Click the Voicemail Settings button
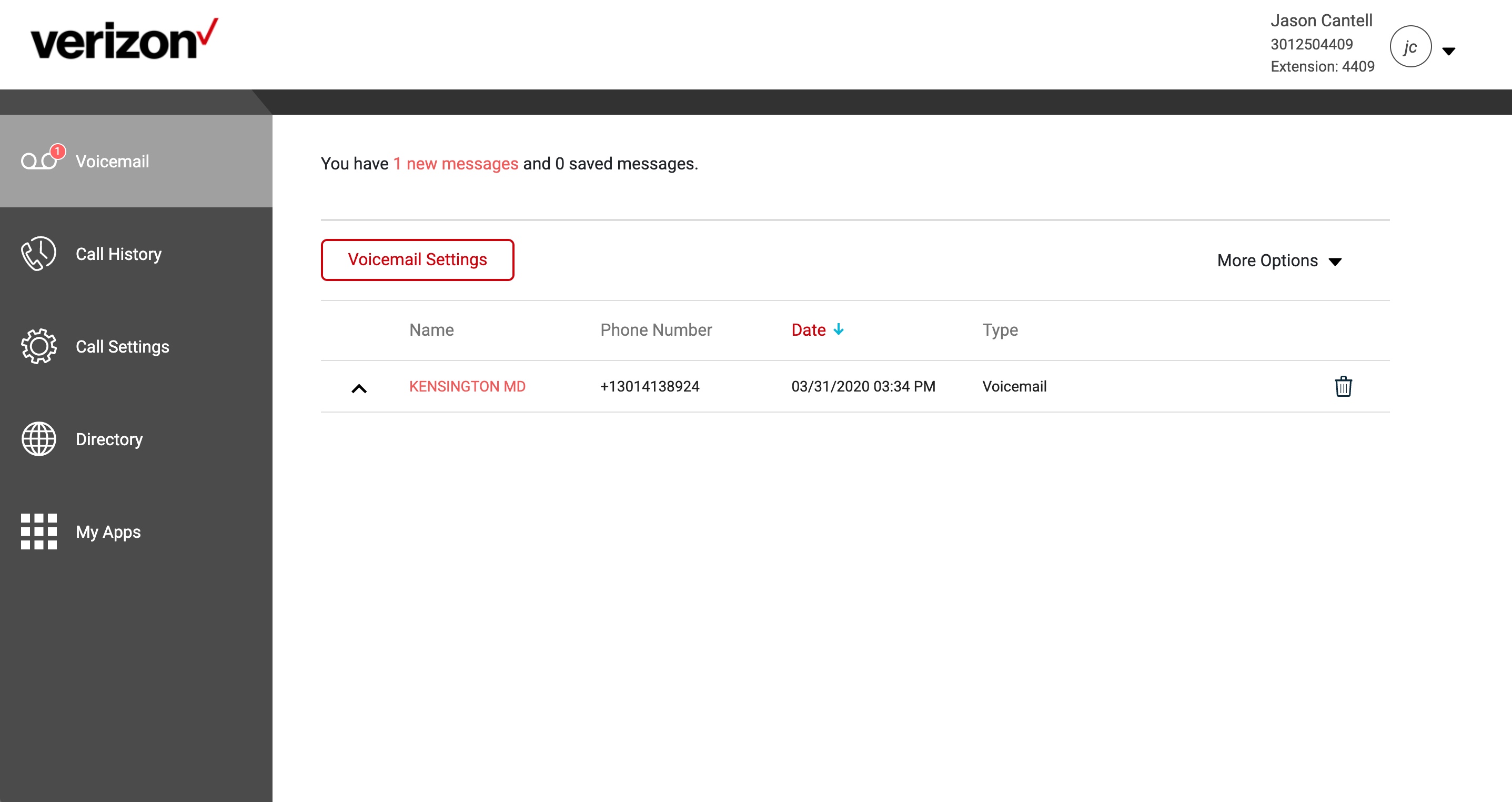 point(417,259)
